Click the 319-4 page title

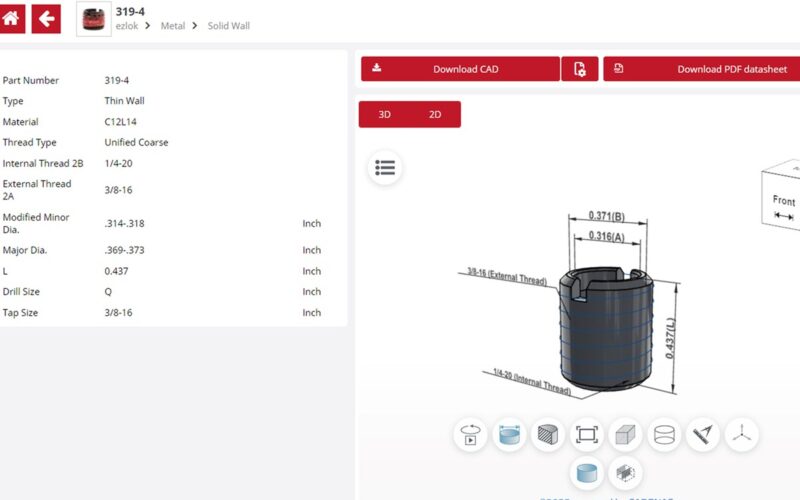130,11
